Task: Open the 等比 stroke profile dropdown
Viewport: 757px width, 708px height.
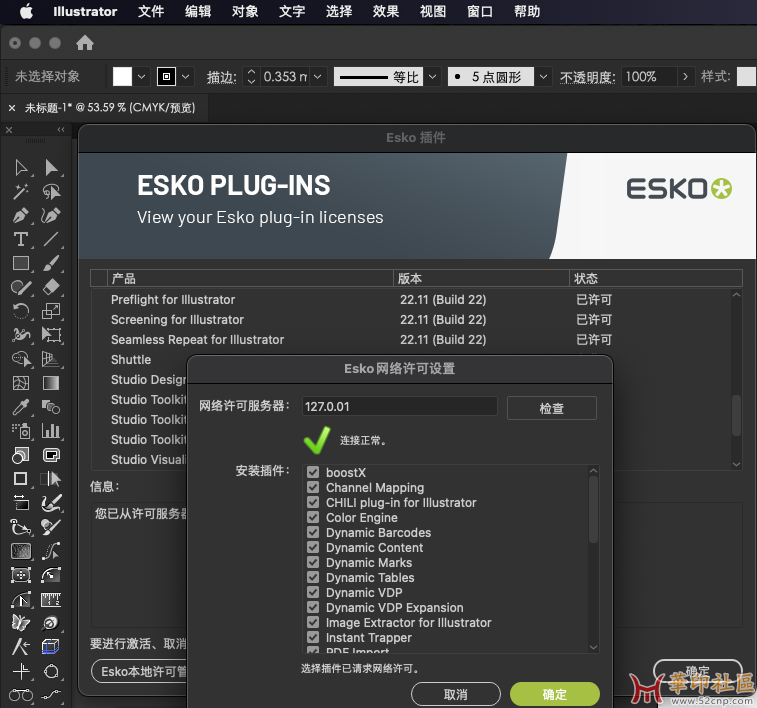Action: 433,76
